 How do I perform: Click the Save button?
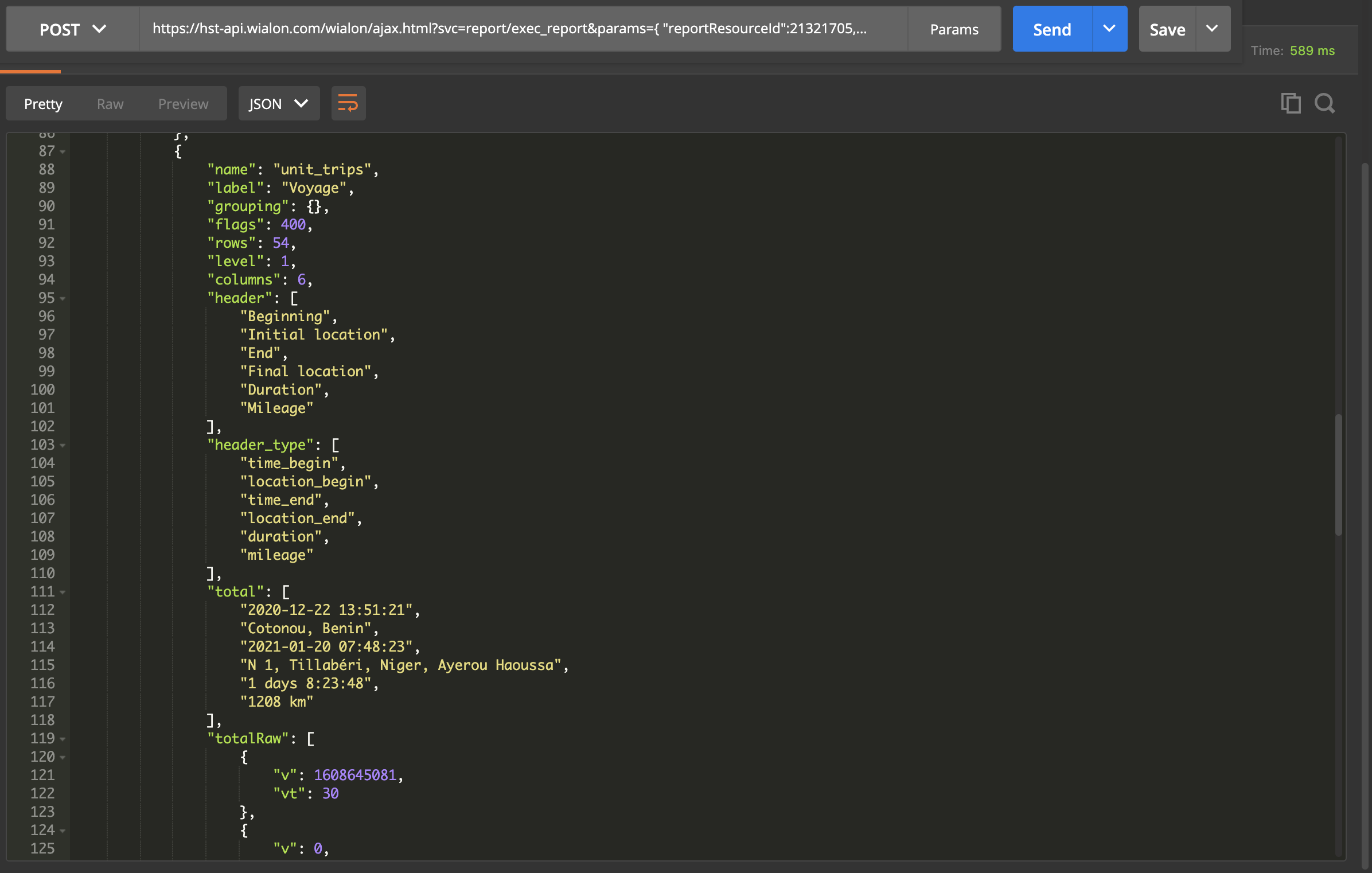tap(1167, 29)
